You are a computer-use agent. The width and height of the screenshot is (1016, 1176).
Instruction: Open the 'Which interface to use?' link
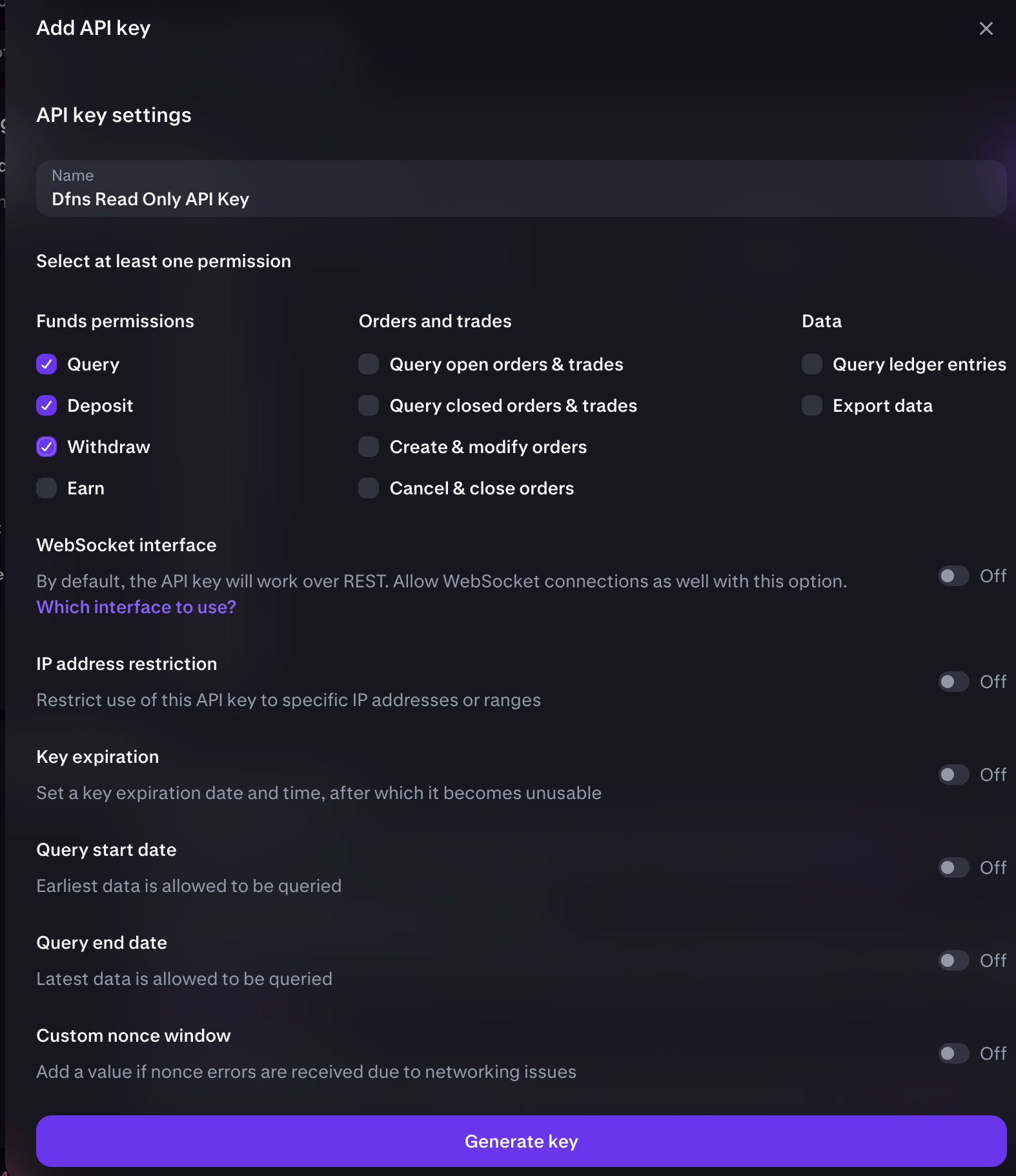(136, 607)
